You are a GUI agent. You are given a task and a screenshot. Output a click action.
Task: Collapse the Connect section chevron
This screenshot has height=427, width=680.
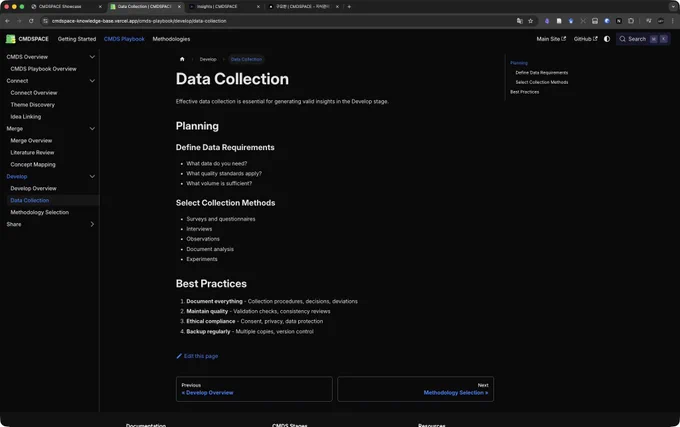tap(92, 81)
